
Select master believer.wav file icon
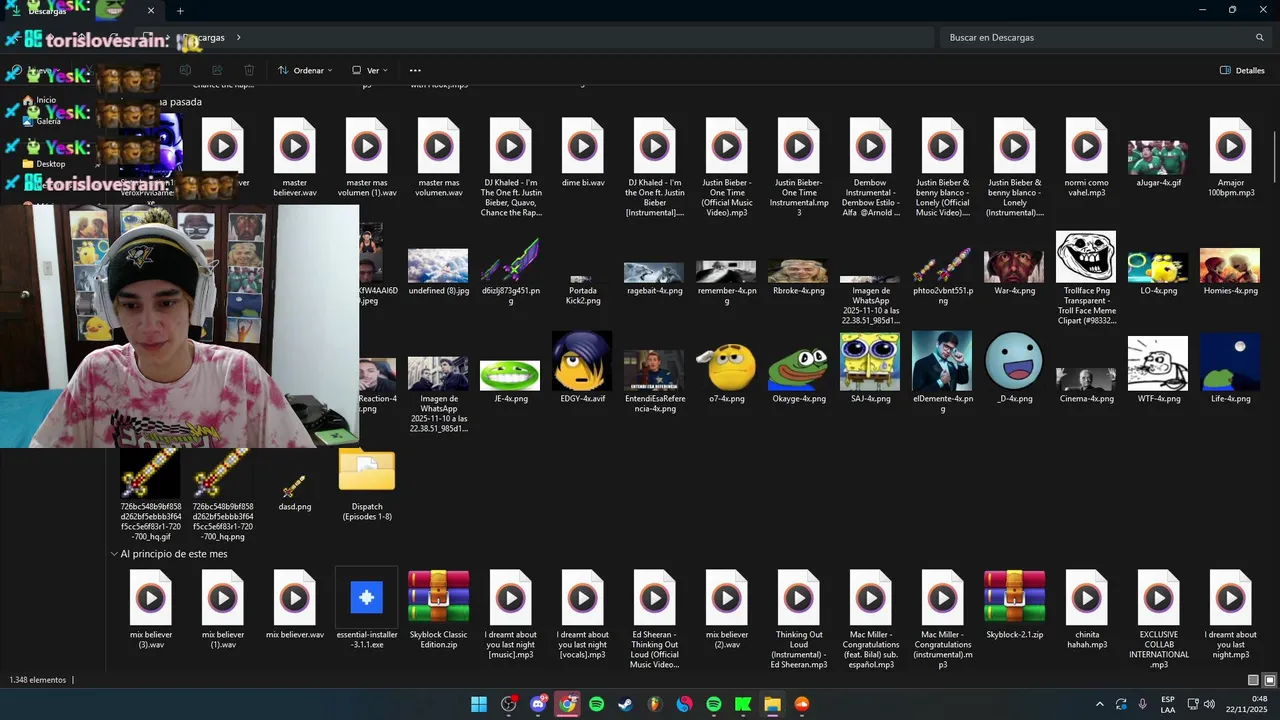click(x=295, y=157)
